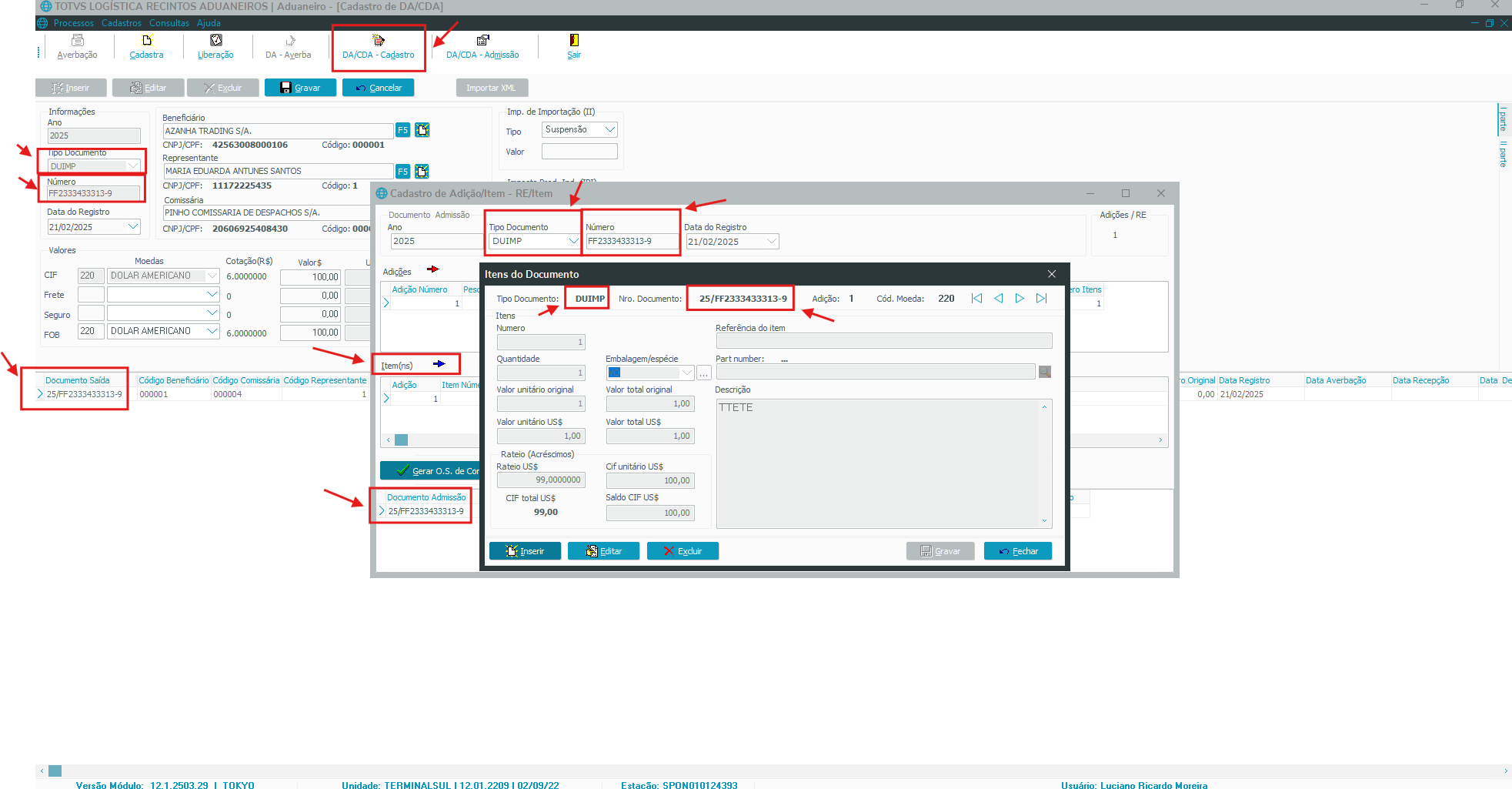Click the Documento Saída column header
Viewport: 1512px width, 789px height.
(x=78, y=380)
